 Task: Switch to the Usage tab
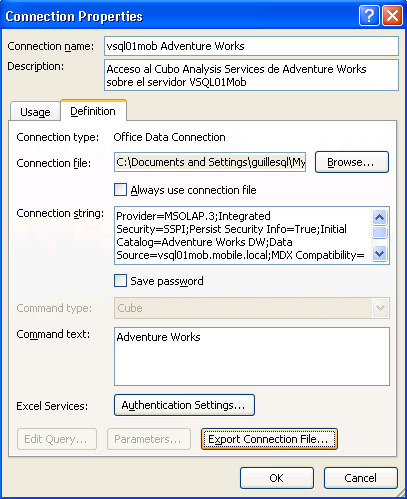[35, 112]
